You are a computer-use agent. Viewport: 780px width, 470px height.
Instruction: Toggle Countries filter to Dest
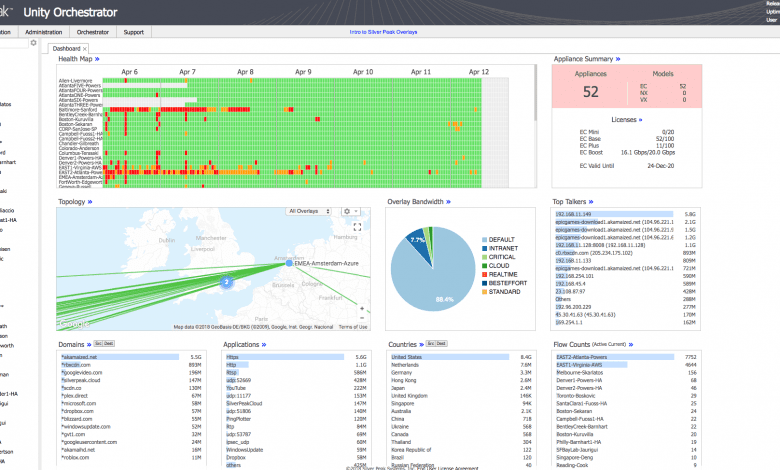click(441, 344)
